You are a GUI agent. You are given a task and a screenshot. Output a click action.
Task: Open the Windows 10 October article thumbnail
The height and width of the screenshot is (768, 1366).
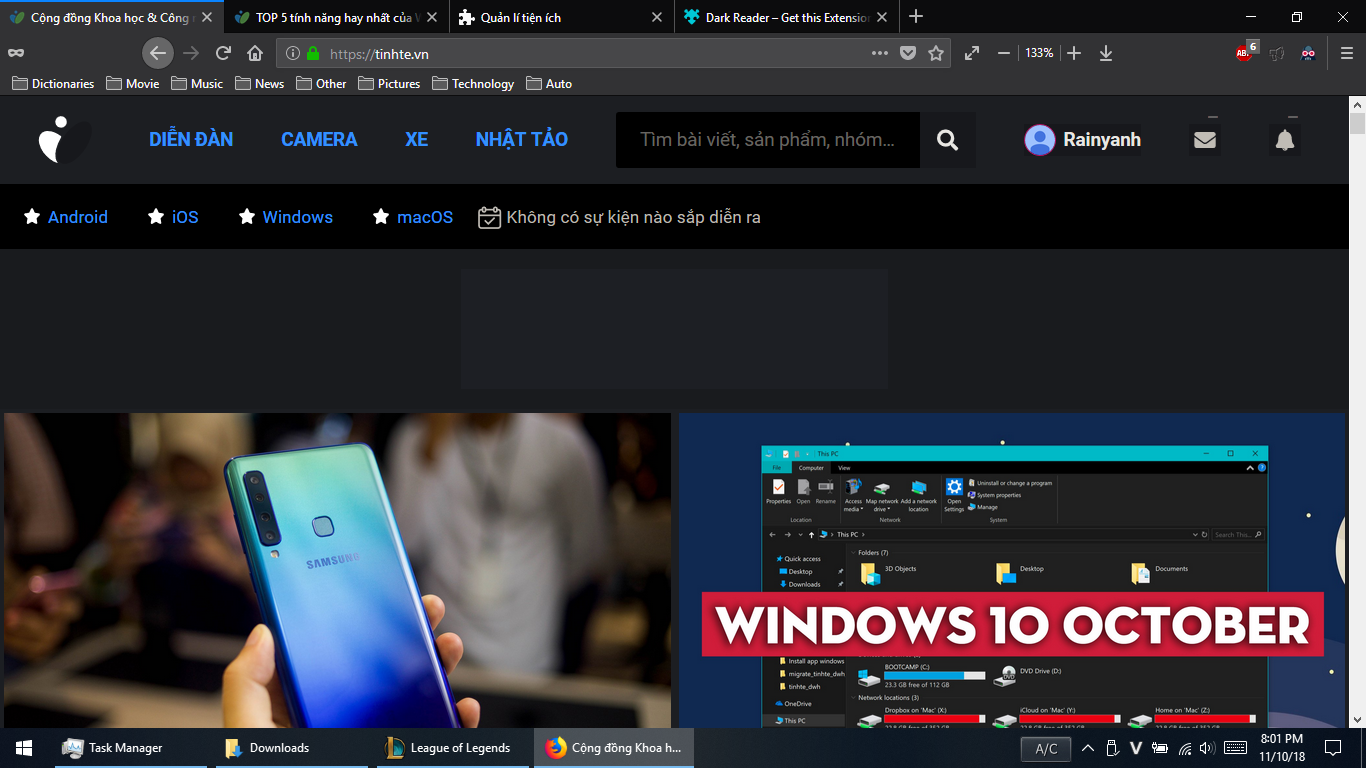(1012, 571)
